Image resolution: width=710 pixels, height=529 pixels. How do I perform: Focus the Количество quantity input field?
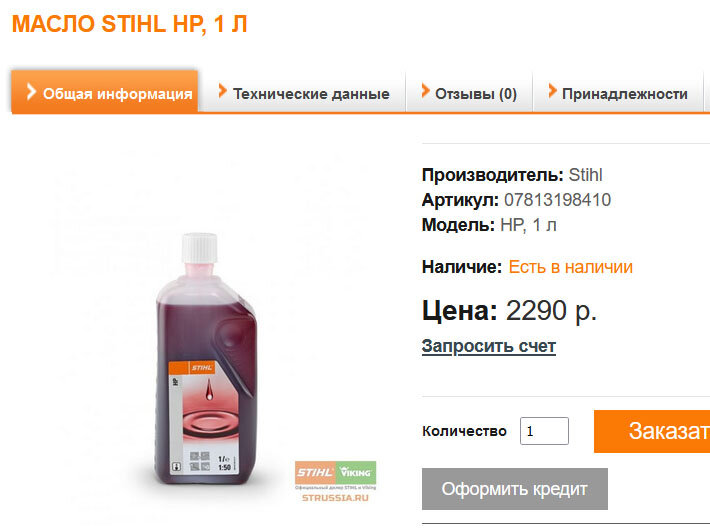pos(544,431)
